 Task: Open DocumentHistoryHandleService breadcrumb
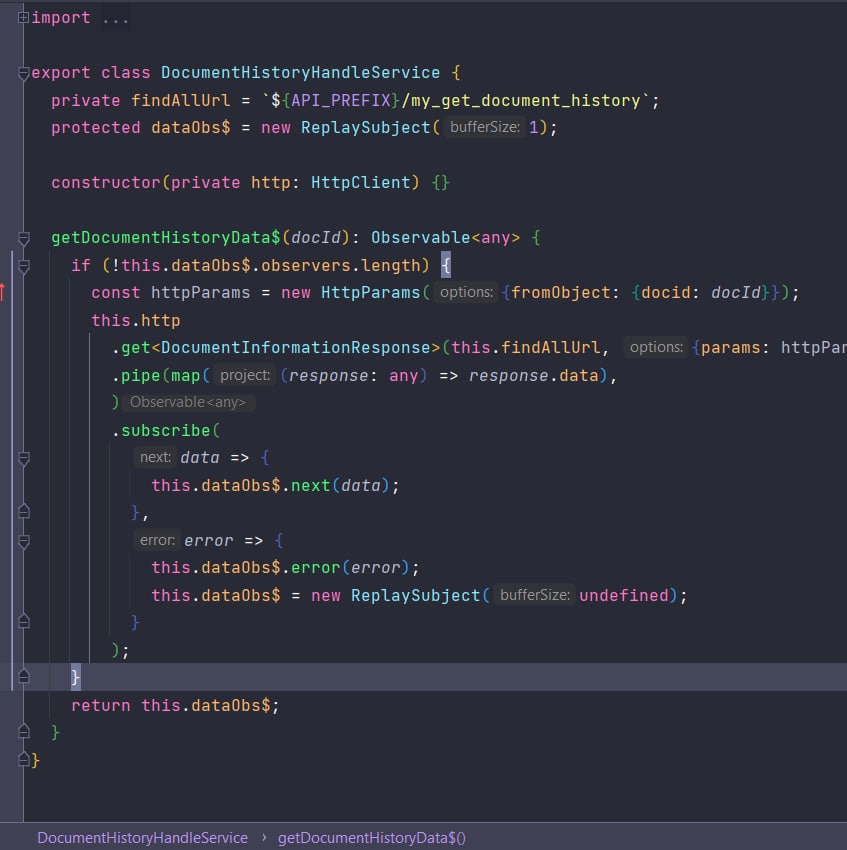[x=142, y=838]
